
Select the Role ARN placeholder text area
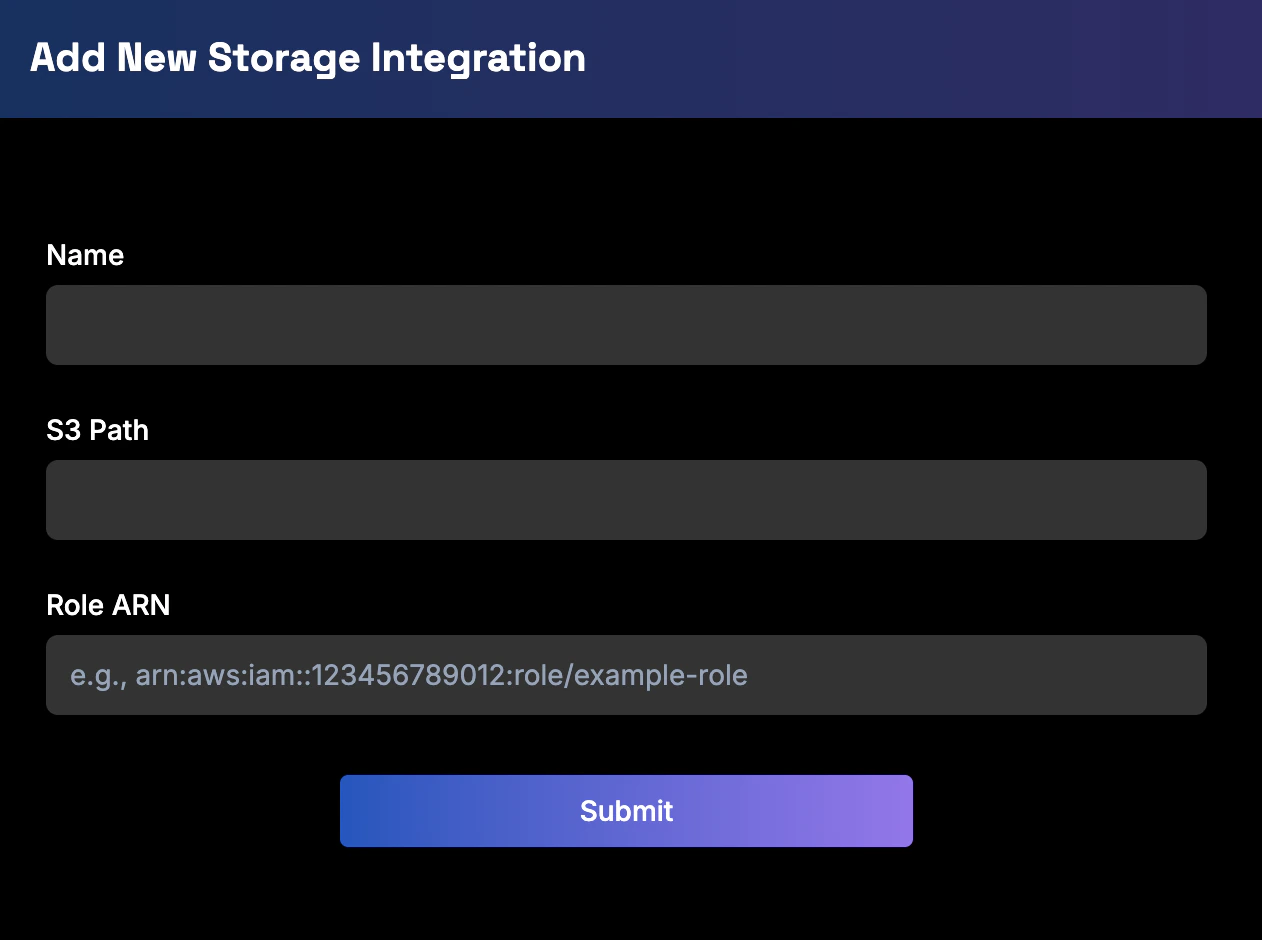coord(407,674)
